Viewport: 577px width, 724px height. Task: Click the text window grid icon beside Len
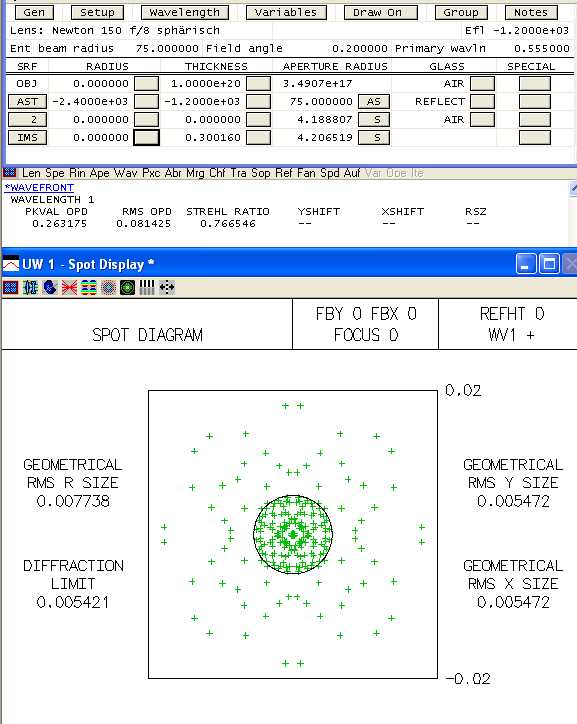click(10, 173)
